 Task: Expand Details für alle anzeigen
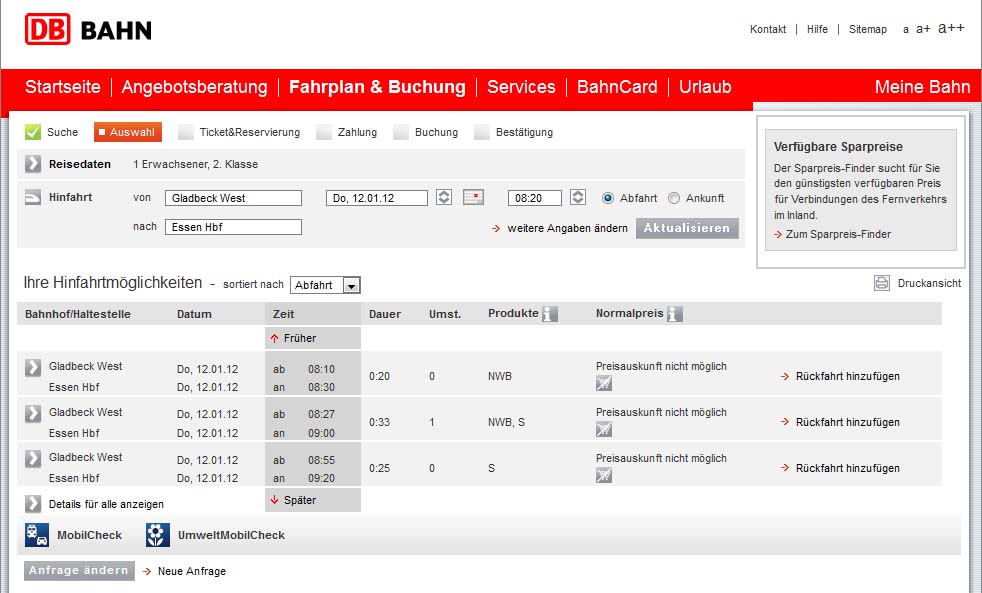tap(33, 504)
